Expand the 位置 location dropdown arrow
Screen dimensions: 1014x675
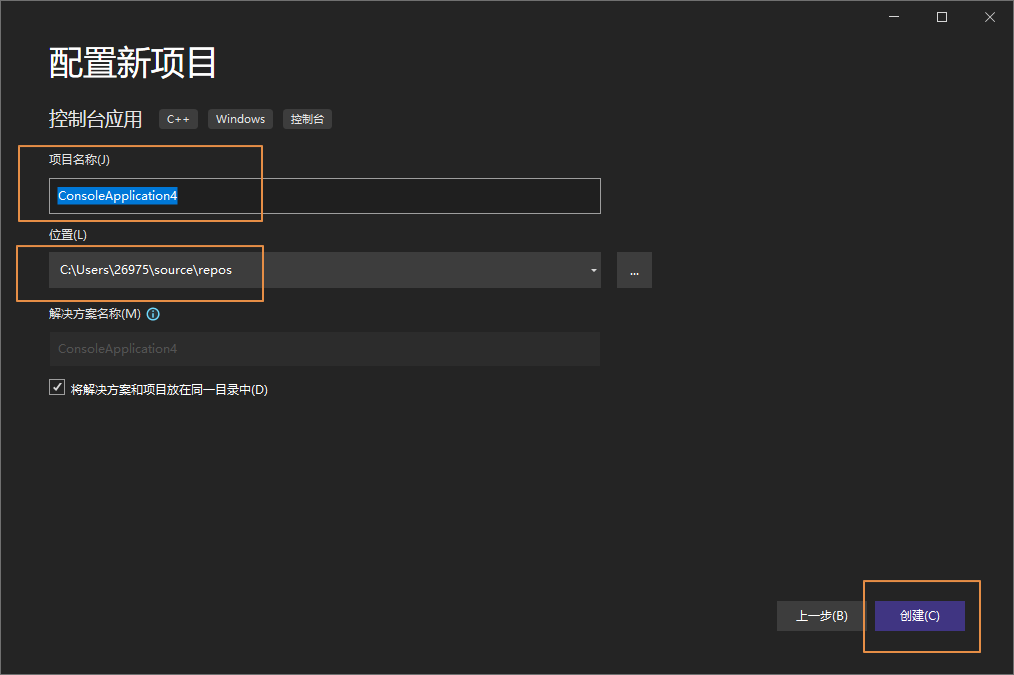592,270
